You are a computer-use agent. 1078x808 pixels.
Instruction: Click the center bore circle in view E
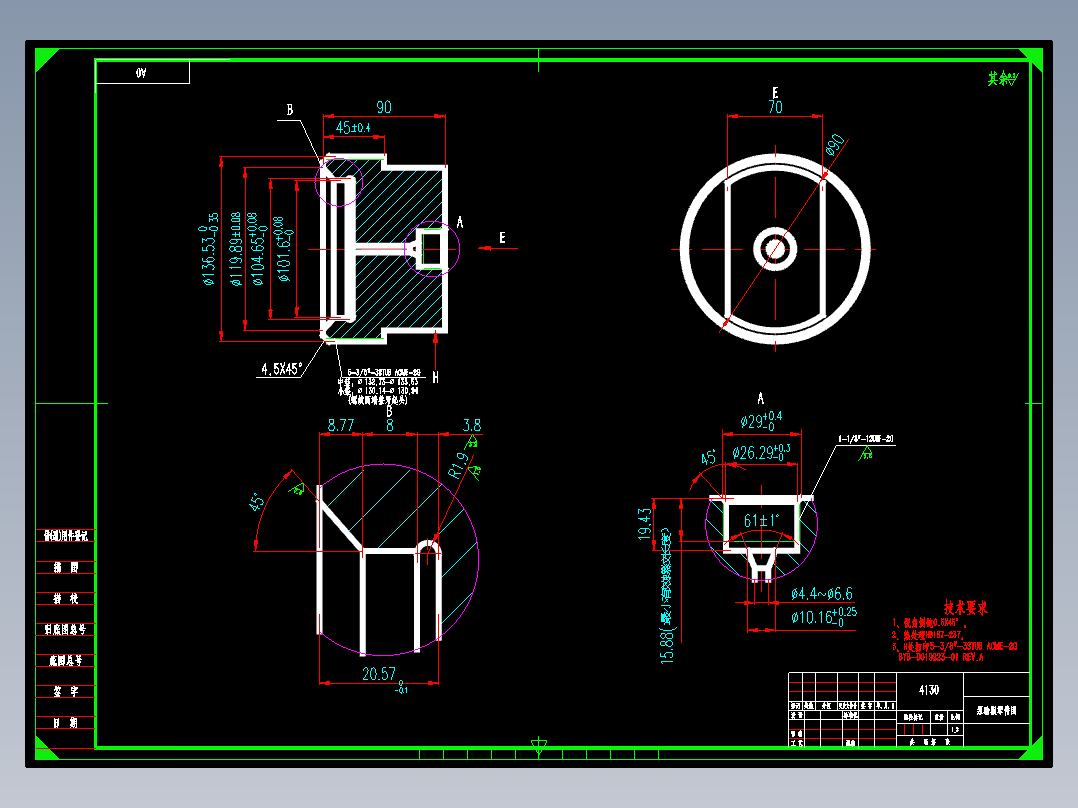(776, 249)
